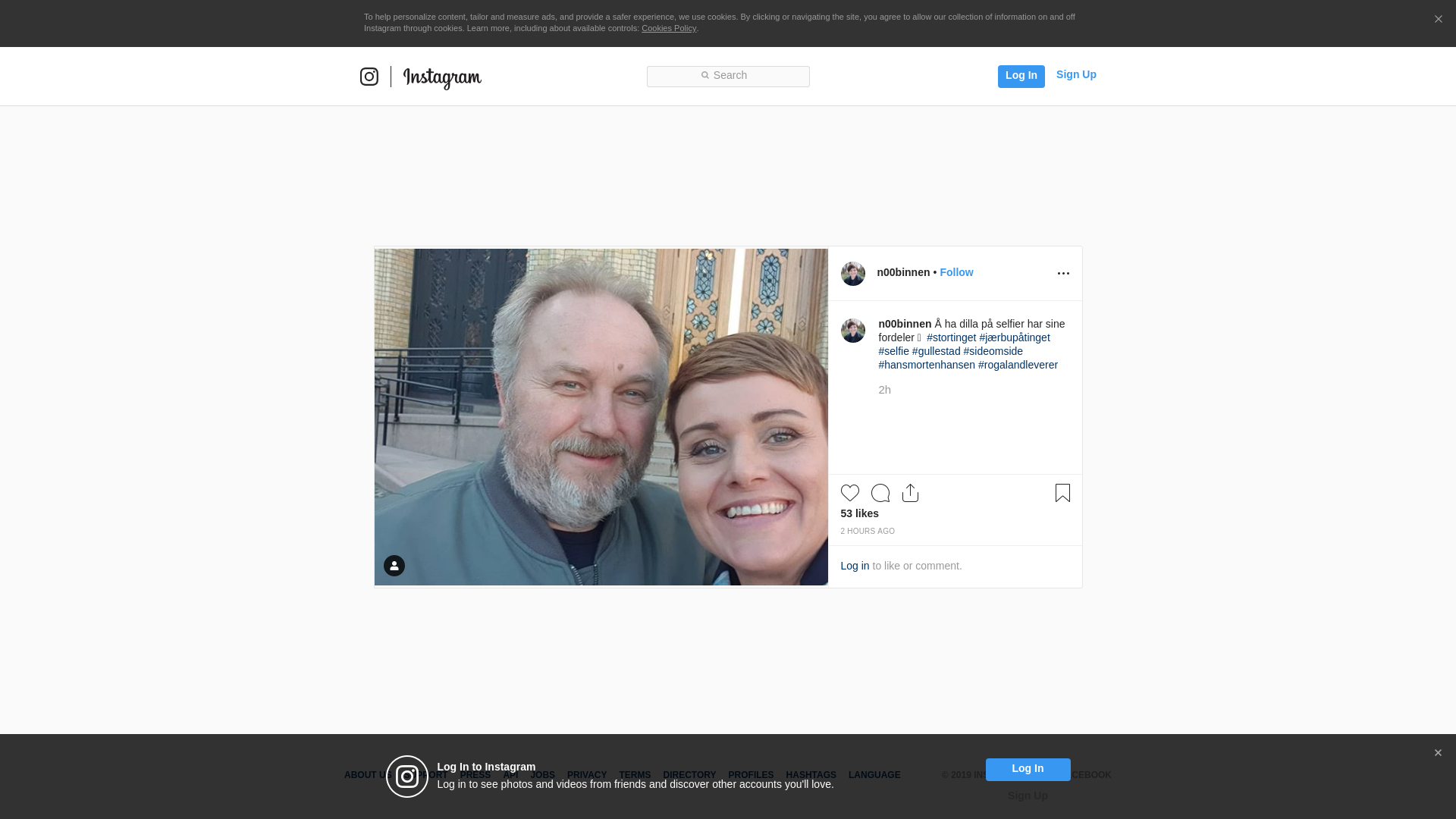Click Sign Up in the bottom banner
The image size is (1456, 819).
(1028, 795)
